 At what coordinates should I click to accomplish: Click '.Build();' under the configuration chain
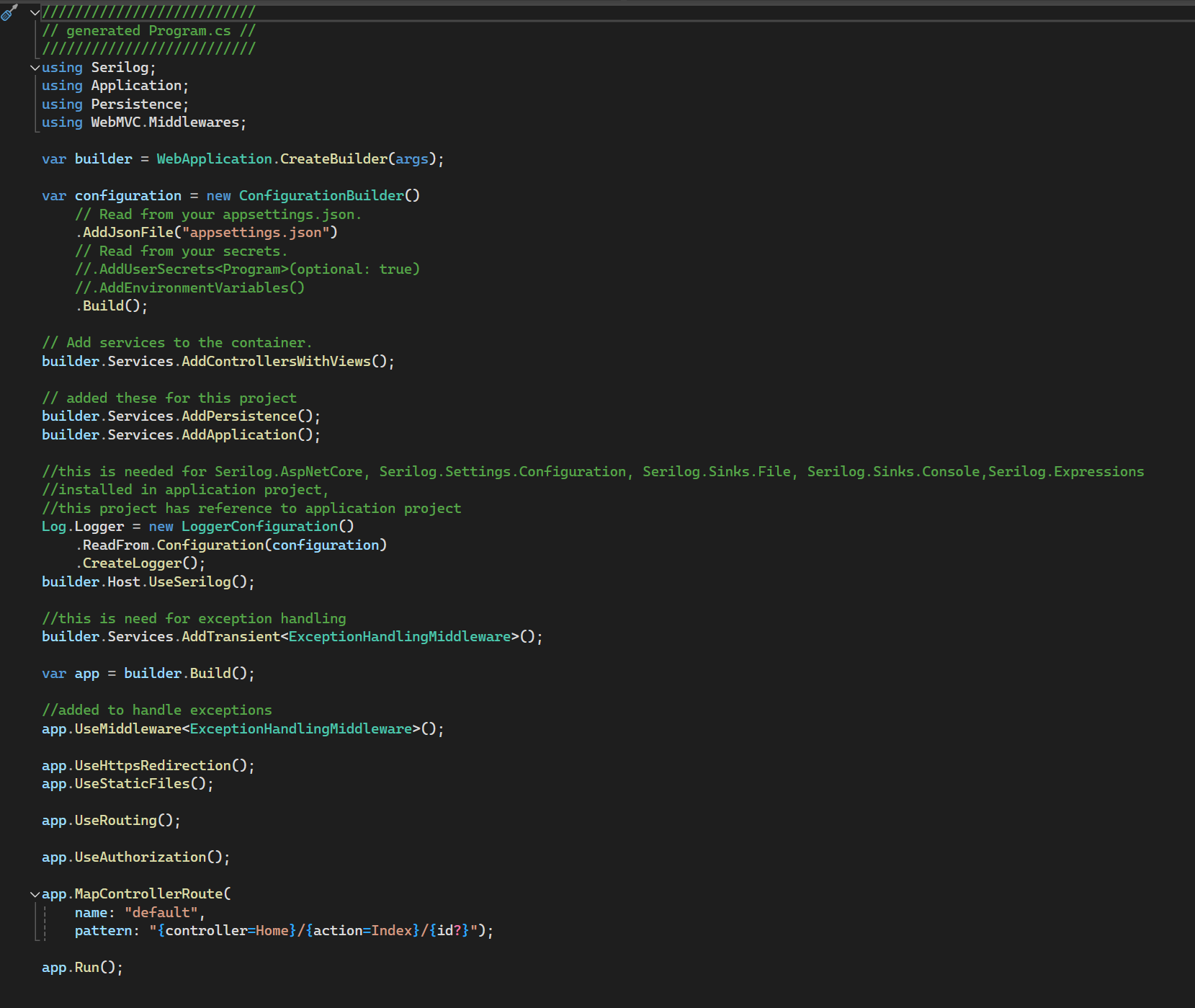coord(112,306)
